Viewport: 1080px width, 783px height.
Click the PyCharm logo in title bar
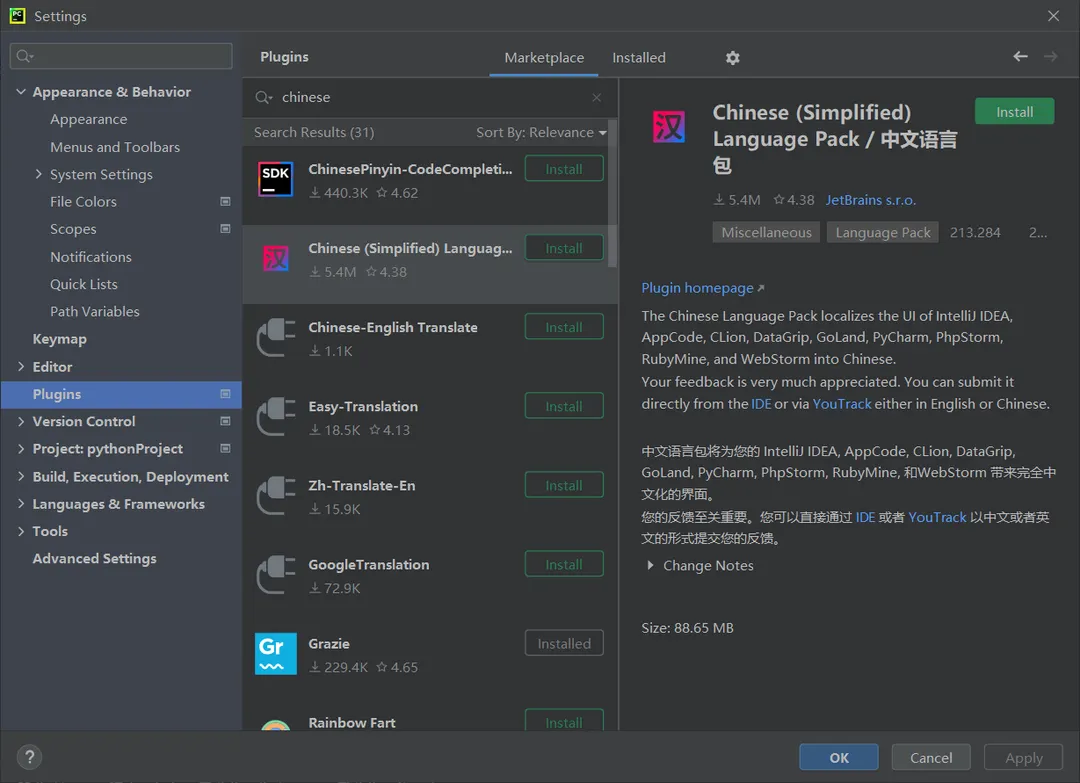17,16
